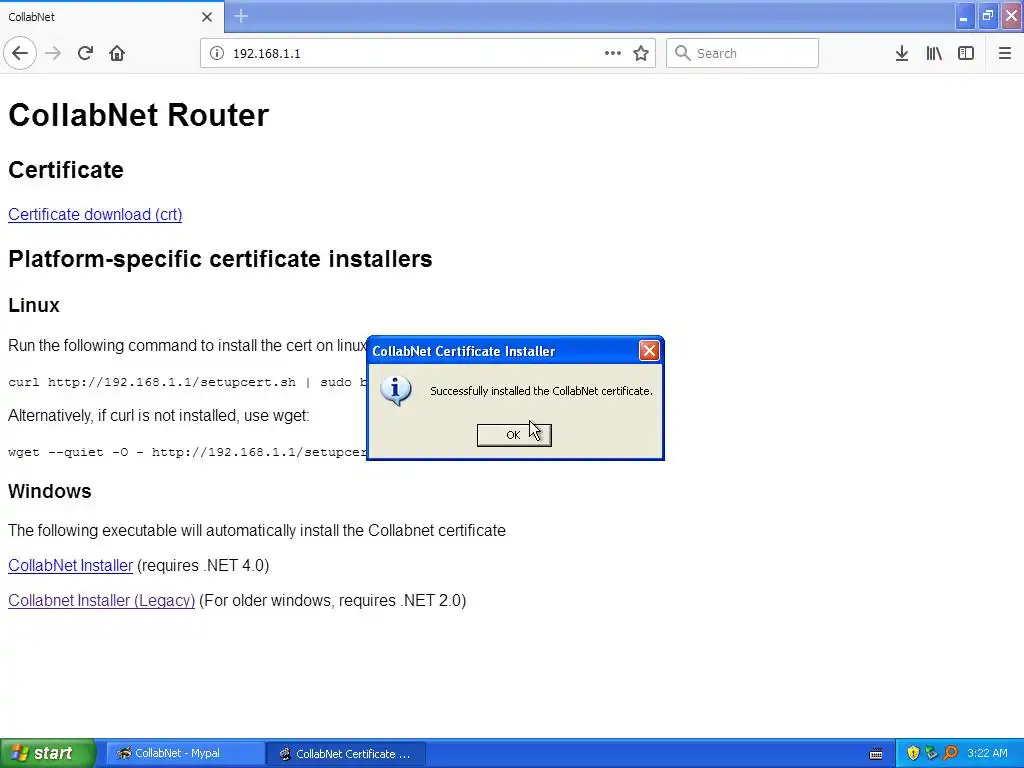Bookmark this page with the star
1024x768 pixels.
tap(641, 53)
